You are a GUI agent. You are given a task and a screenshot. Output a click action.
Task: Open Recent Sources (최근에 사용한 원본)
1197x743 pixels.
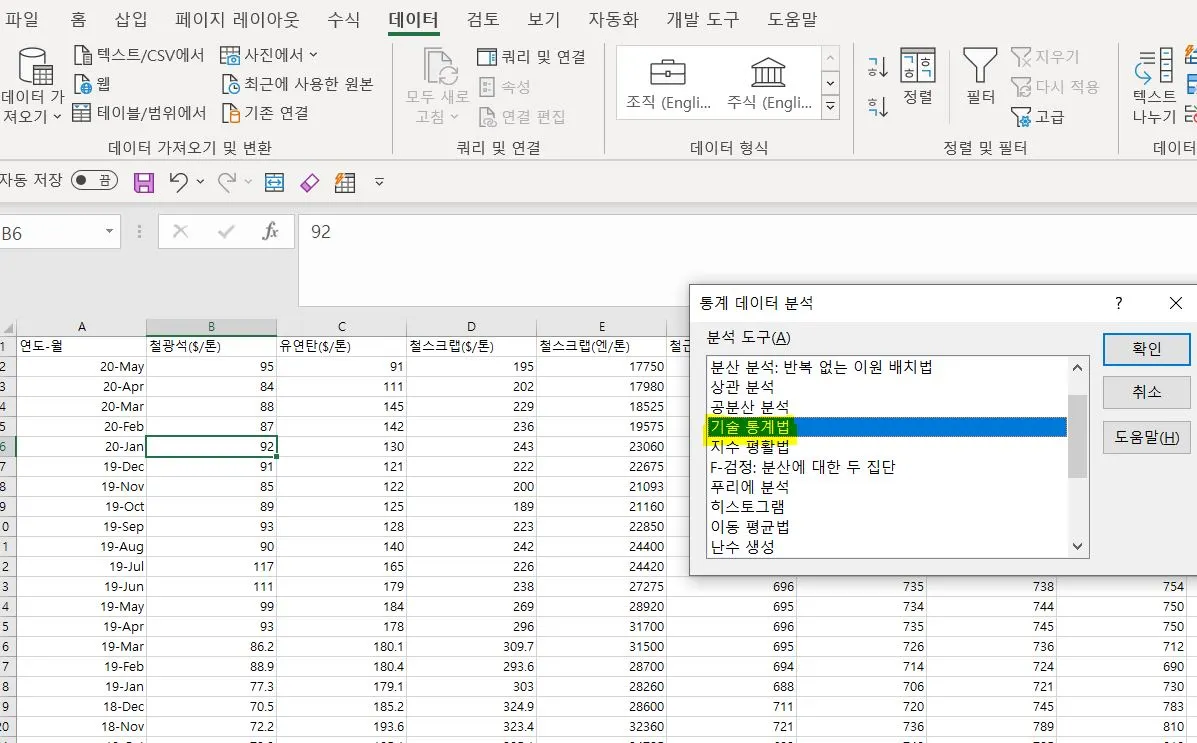pos(297,84)
